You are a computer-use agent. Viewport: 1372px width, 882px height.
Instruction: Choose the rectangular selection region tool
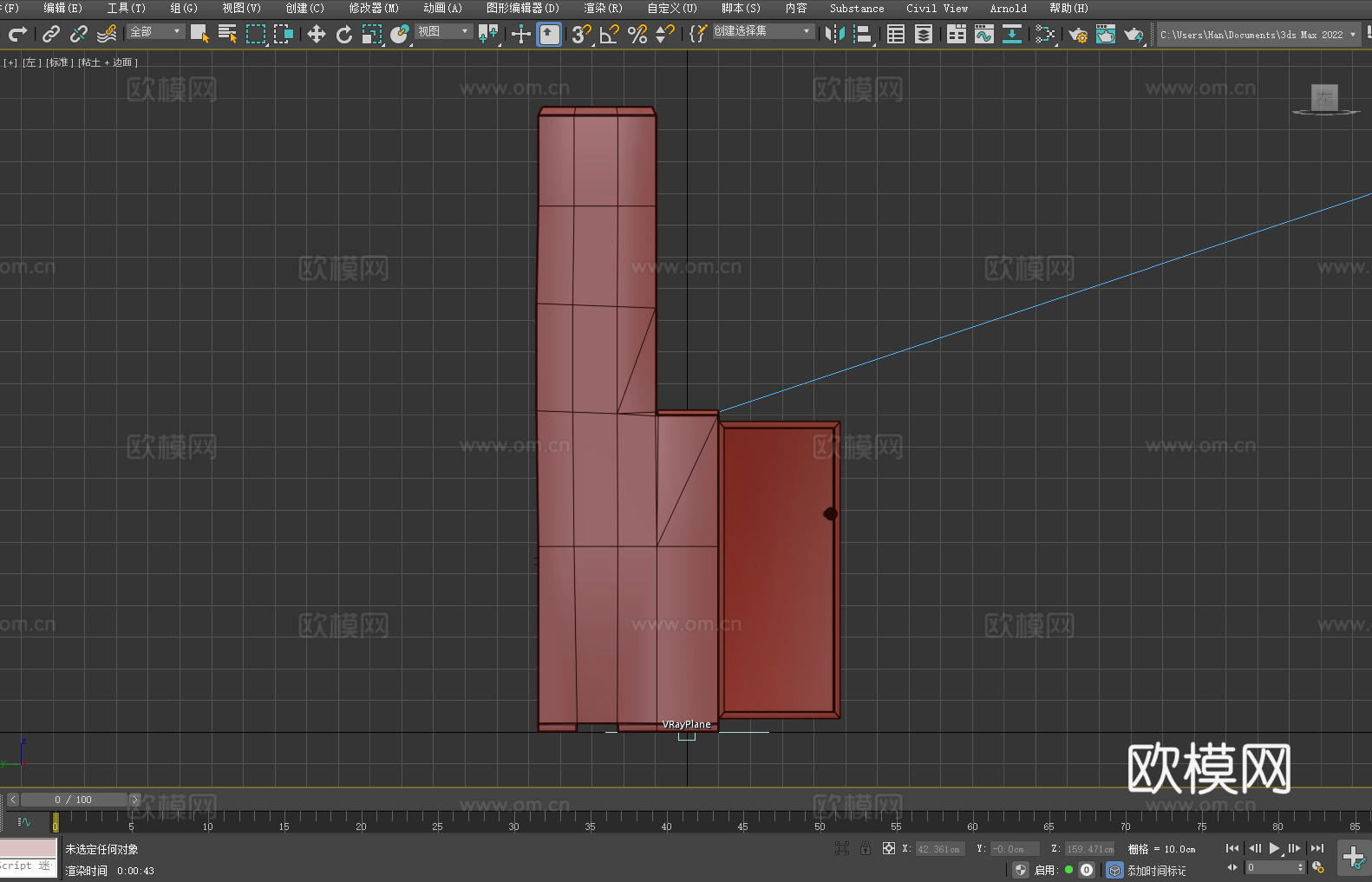click(256, 34)
